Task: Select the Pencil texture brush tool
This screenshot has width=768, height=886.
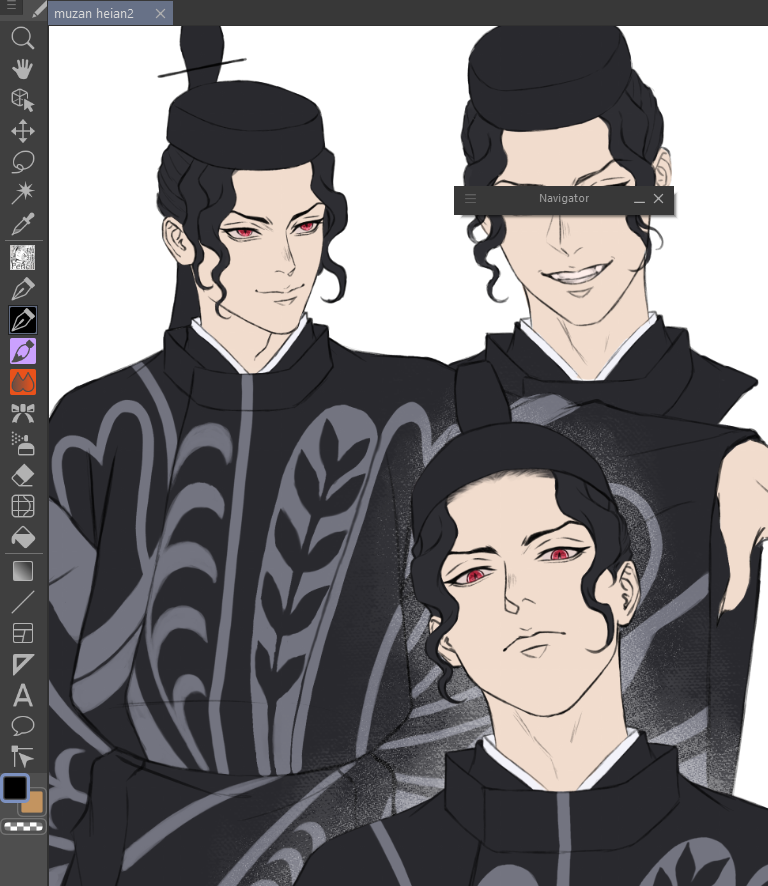Action: (23, 258)
